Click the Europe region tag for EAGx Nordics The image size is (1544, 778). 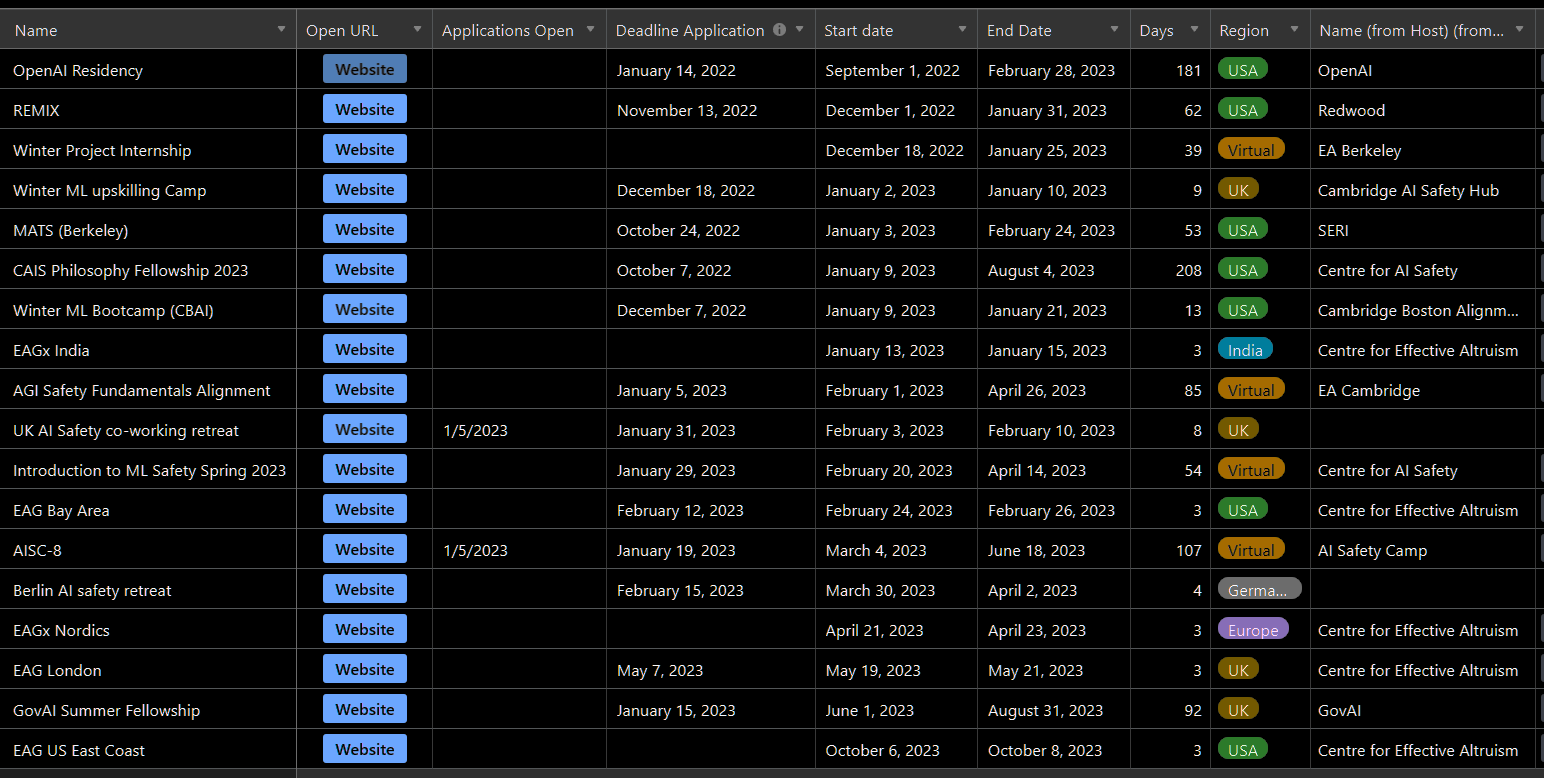point(1252,630)
